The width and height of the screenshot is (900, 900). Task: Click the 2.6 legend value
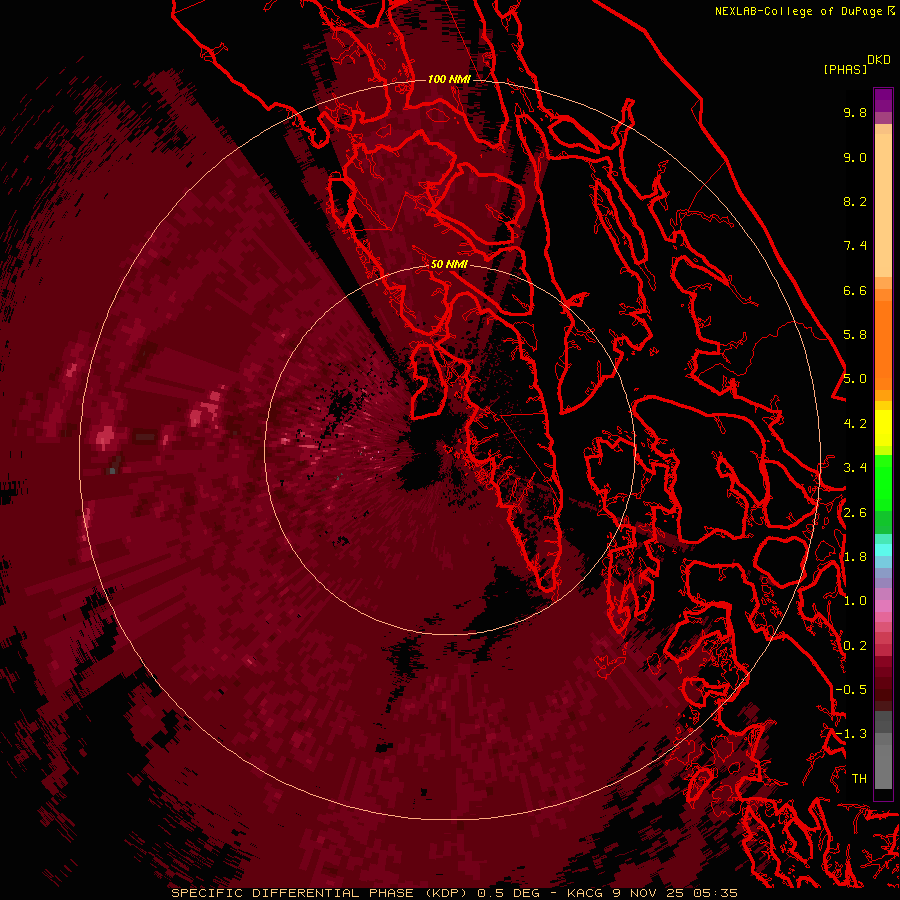point(855,512)
